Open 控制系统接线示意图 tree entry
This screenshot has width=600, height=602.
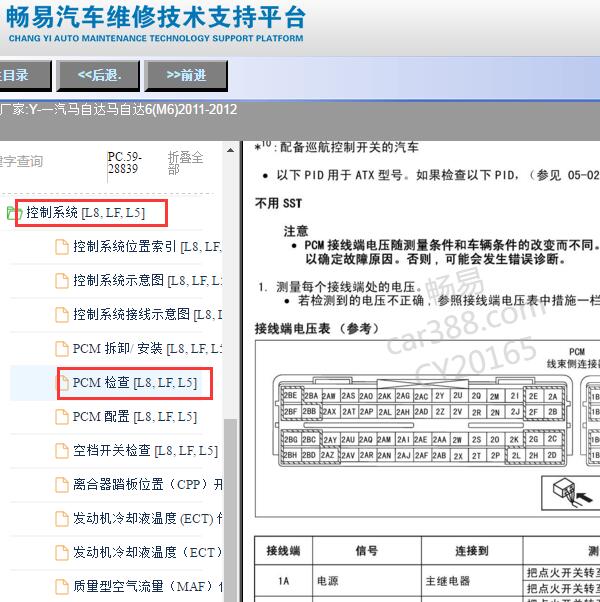click(x=147, y=314)
